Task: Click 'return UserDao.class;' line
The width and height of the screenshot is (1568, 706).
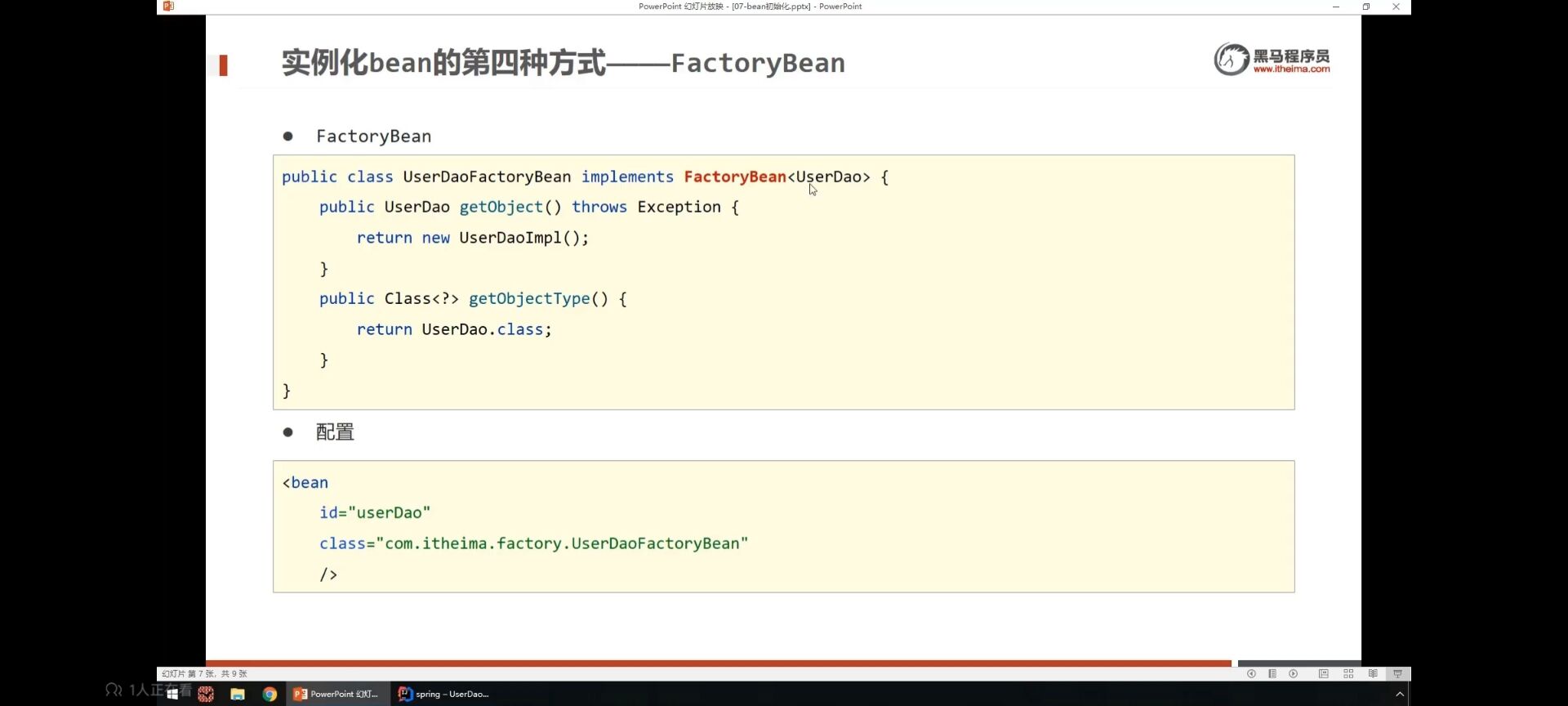Action: click(454, 329)
